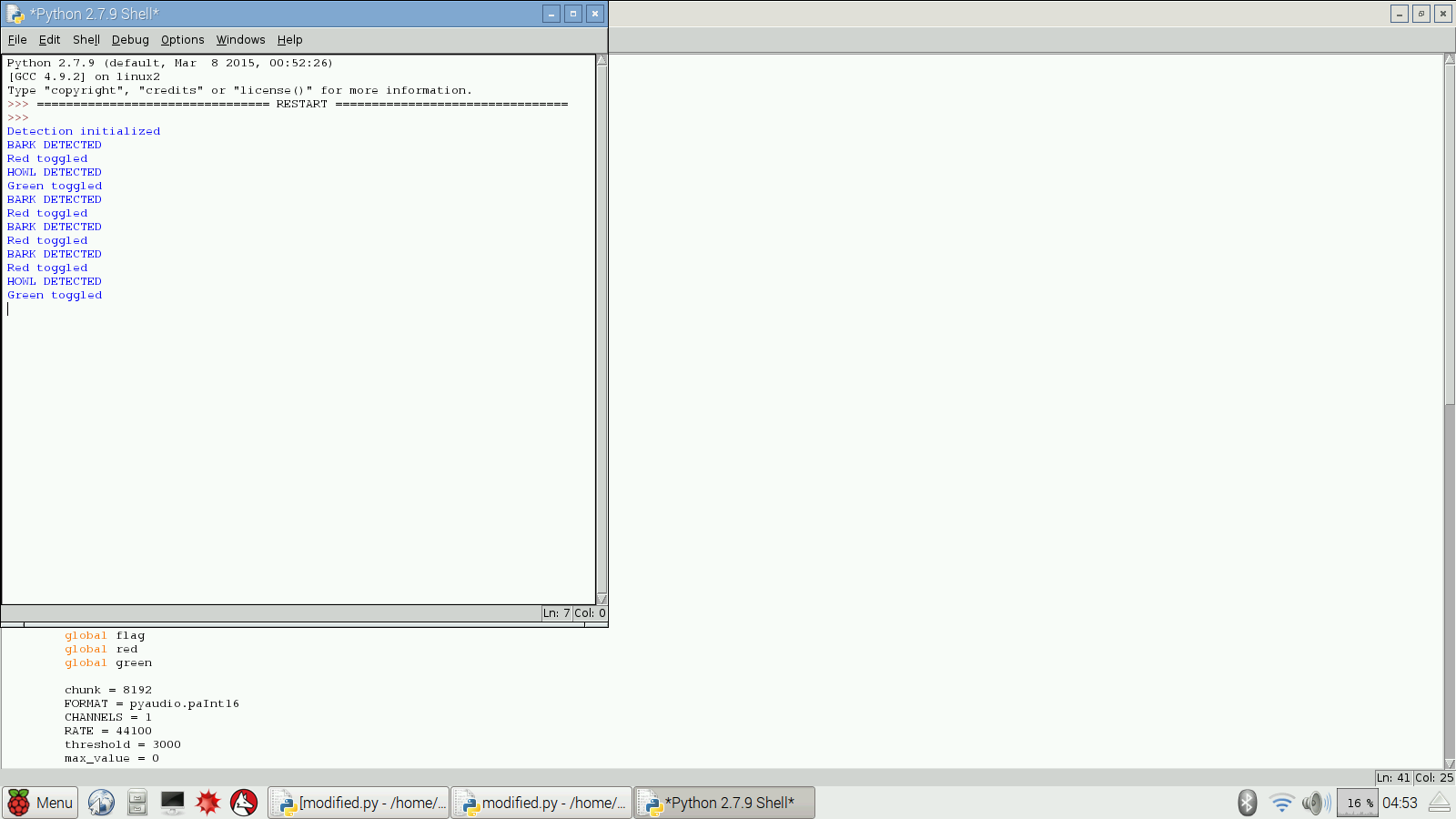Close the background editor window
This screenshot has width=1456, height=819.
click(x=1443, y=14)
